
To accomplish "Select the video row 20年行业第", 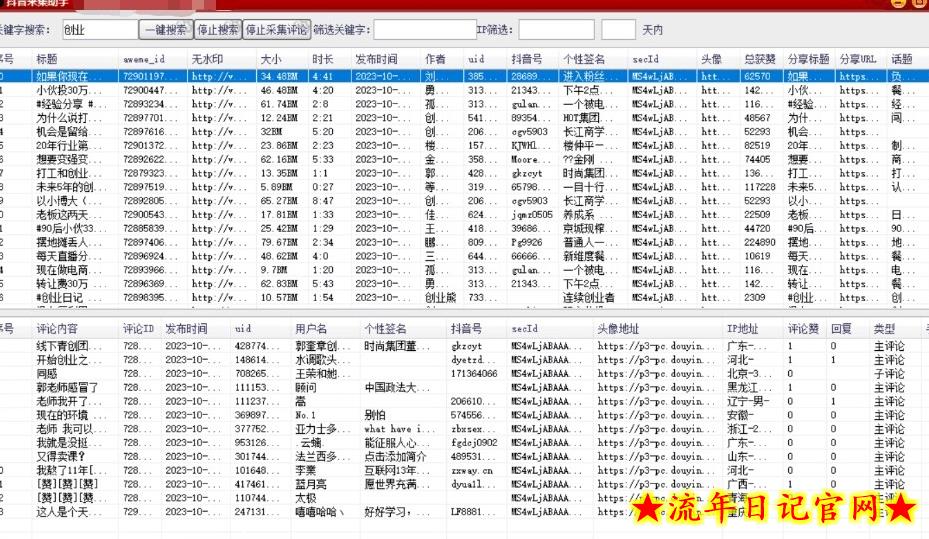I will point(462,145).
